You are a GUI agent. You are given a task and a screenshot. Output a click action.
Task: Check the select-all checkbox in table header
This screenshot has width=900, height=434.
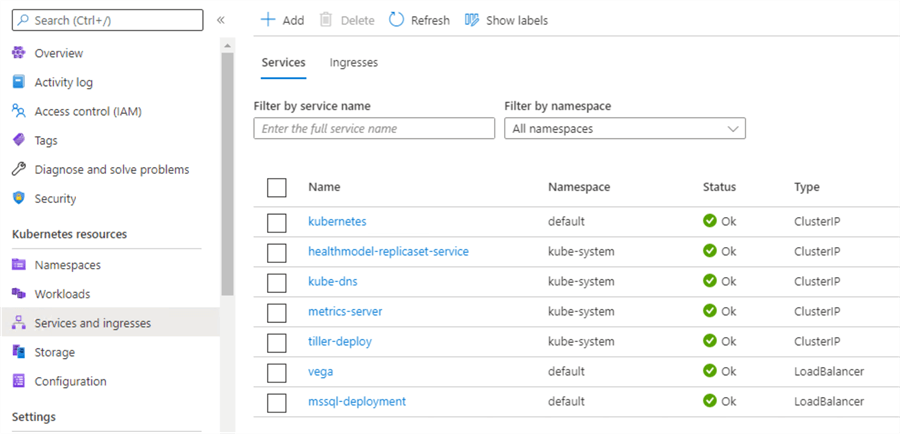point(277,187)
